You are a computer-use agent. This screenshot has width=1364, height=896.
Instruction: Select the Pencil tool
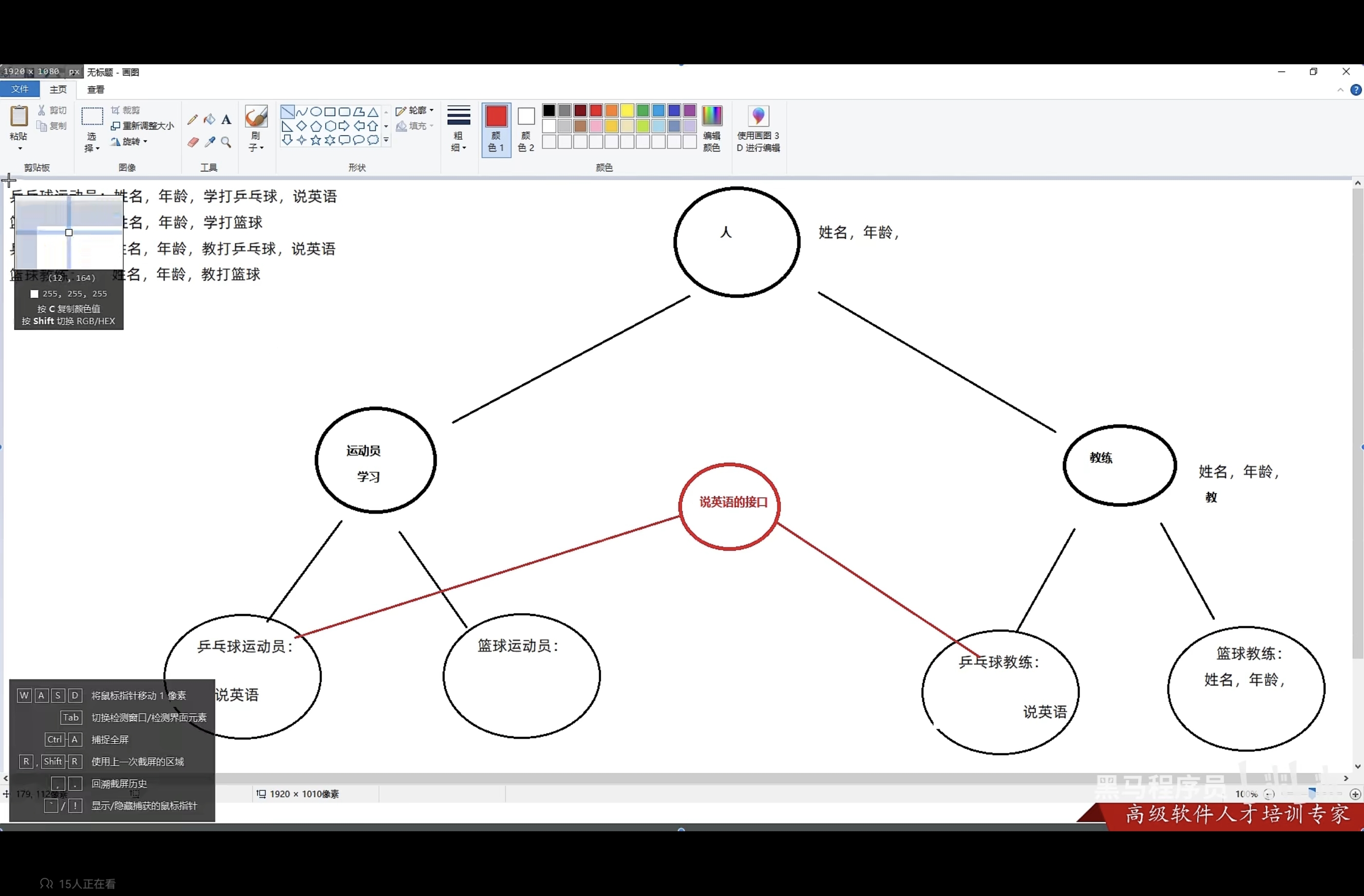pos(192,119)
